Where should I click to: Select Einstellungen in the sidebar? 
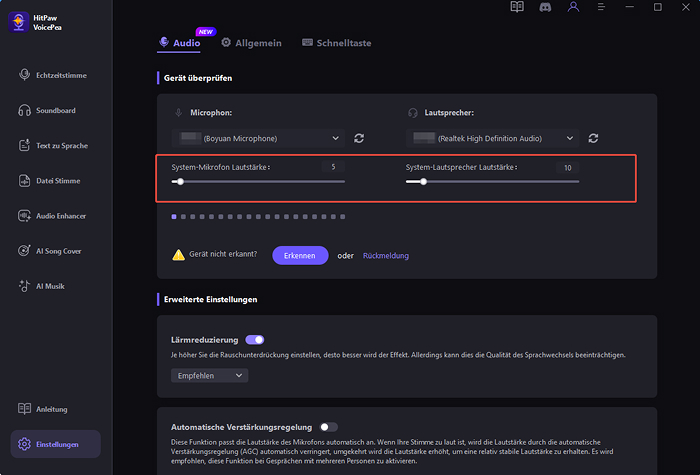(56, 444)
